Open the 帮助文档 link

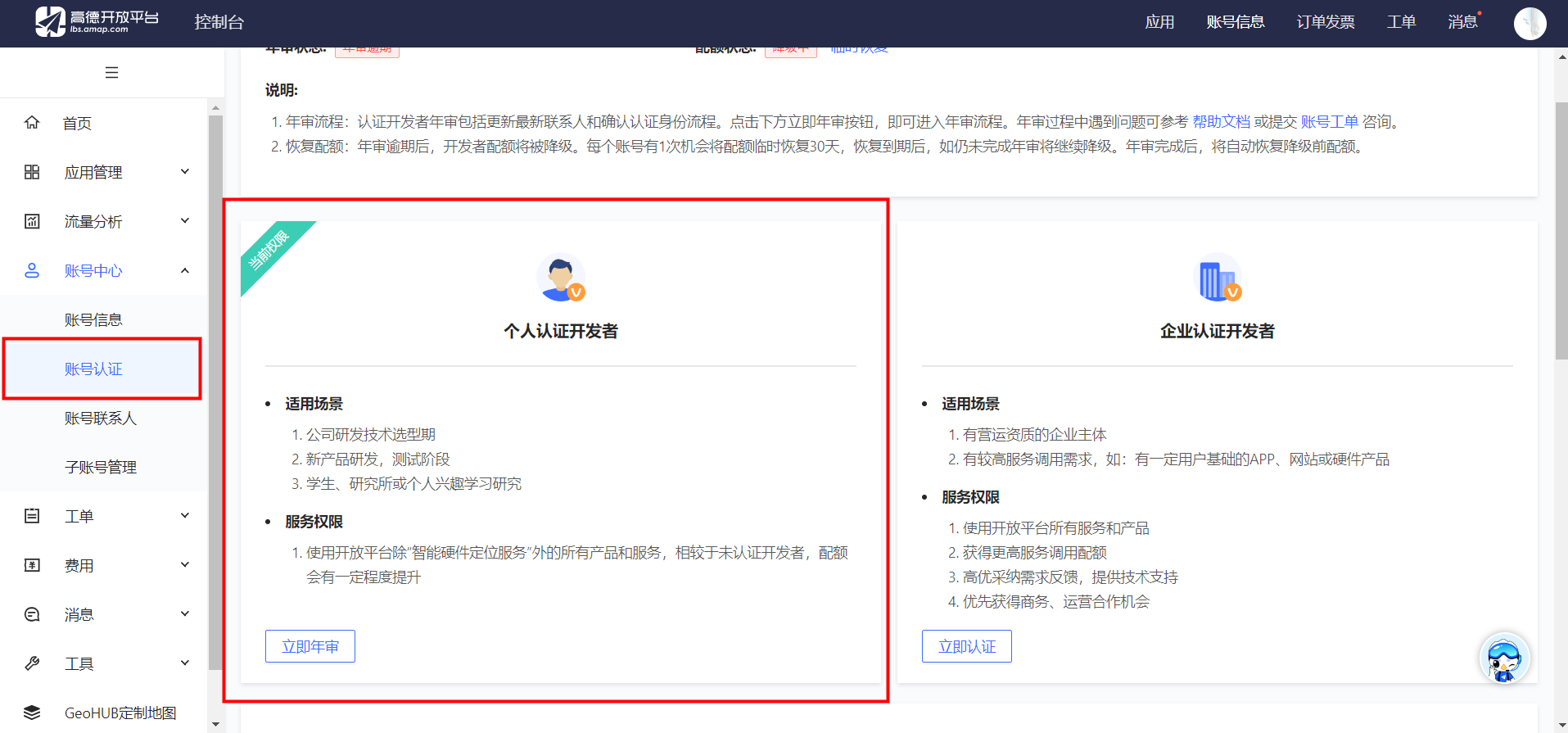click(x=1221, y=121)
